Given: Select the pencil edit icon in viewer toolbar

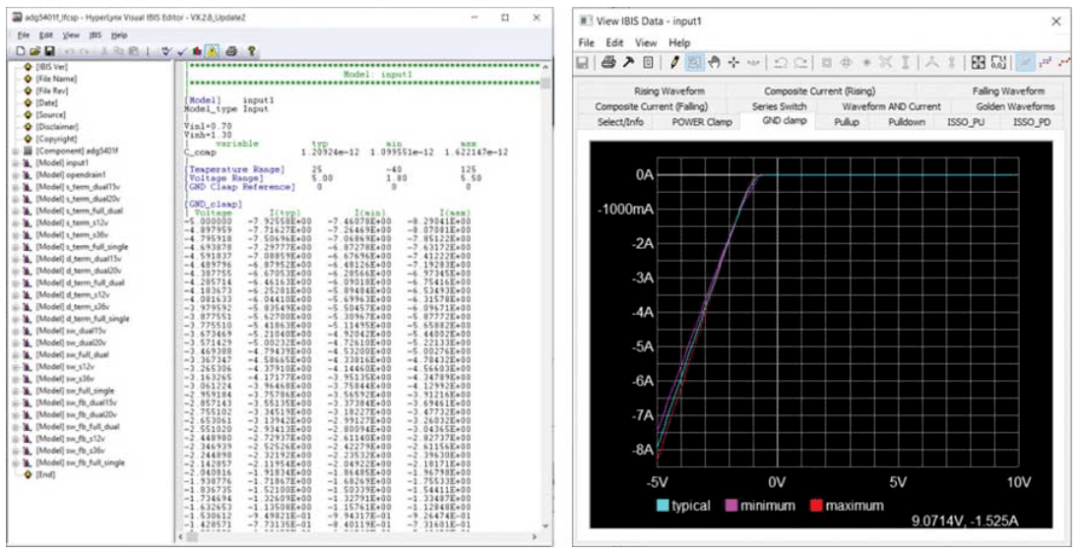Looking at the screenshot, I should tap(674, 63).
